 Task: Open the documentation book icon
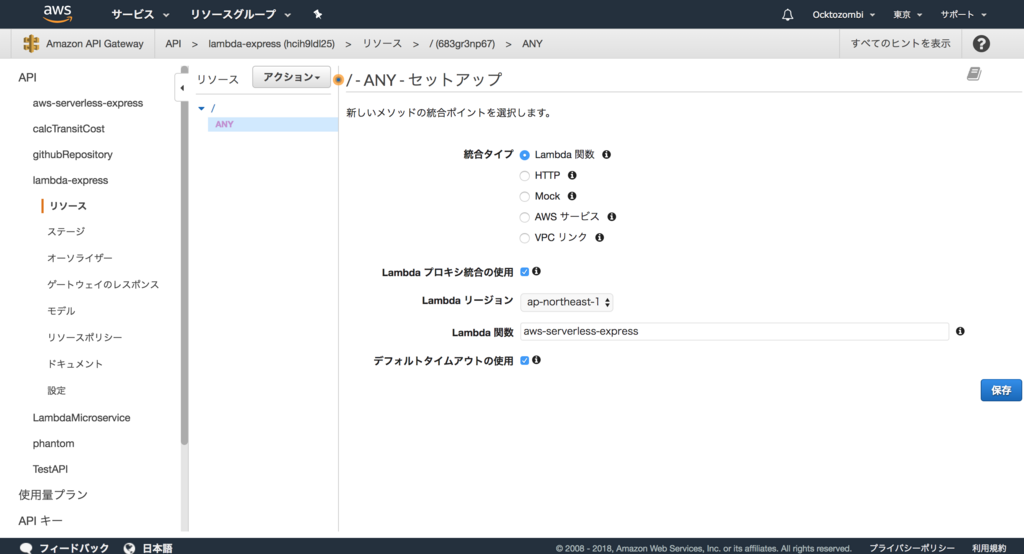[x=974, y=74]
